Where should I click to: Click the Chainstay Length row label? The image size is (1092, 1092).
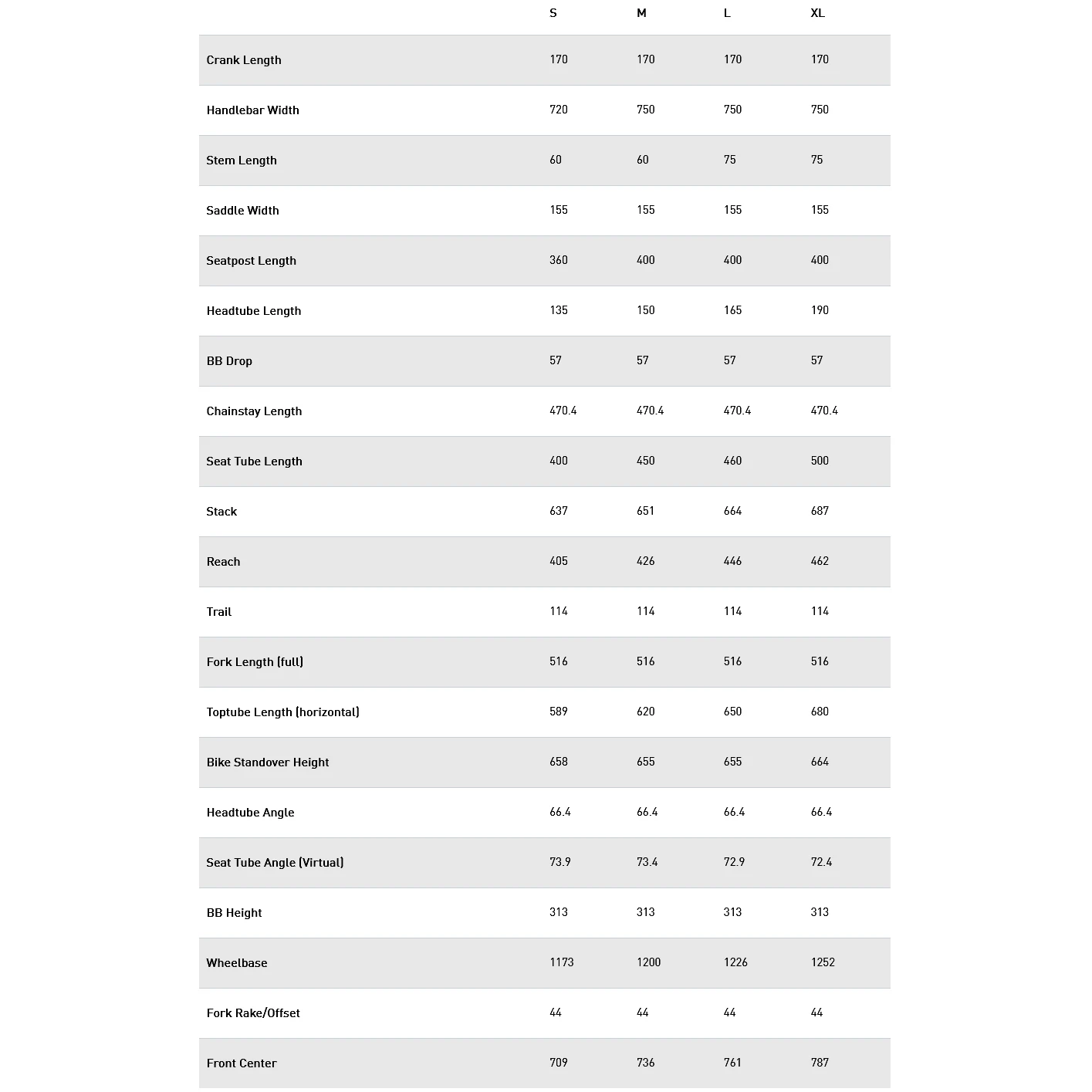coord(254,411)
